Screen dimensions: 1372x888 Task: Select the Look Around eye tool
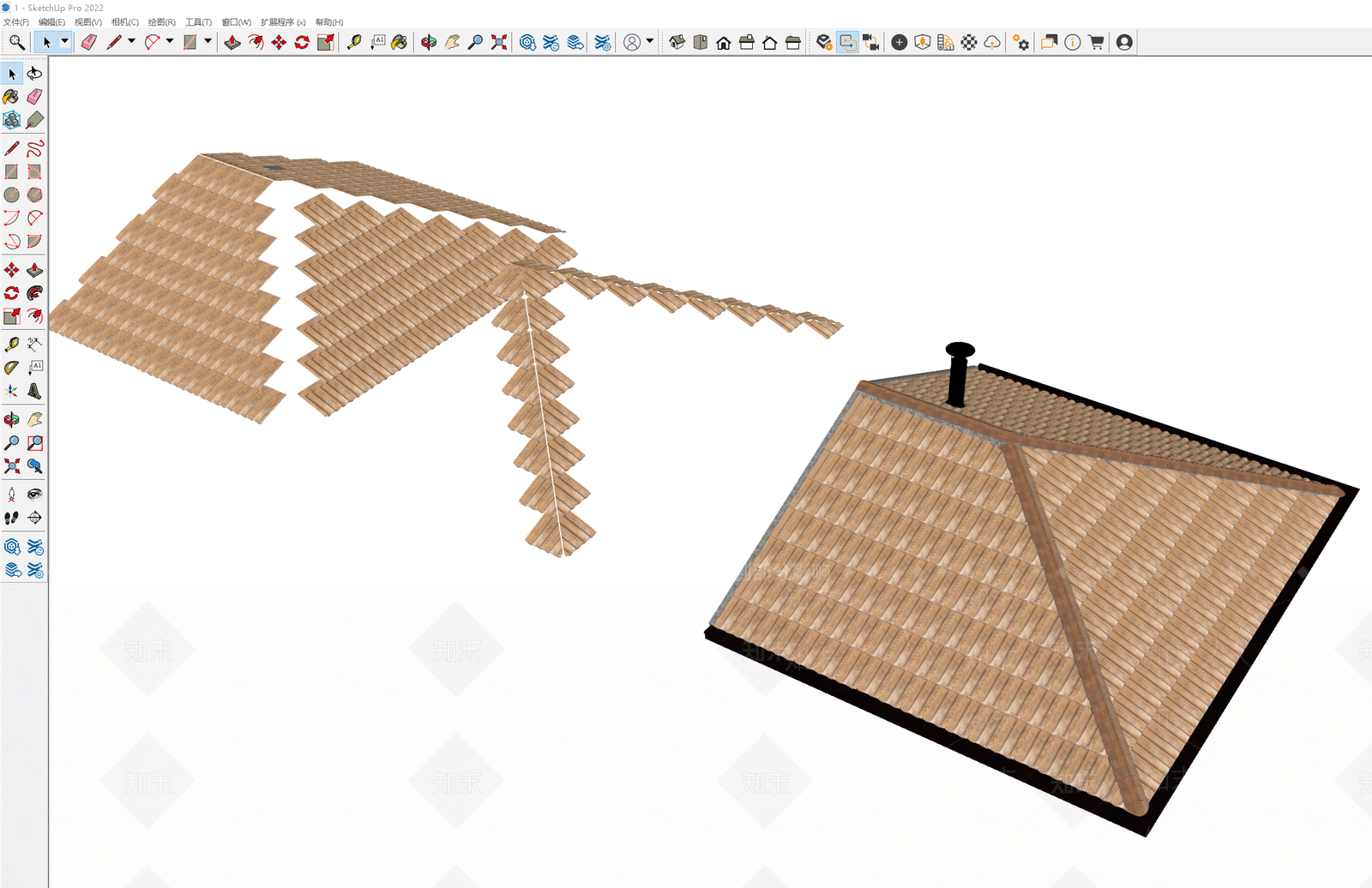pyautogui.click(x=34, y=495)
